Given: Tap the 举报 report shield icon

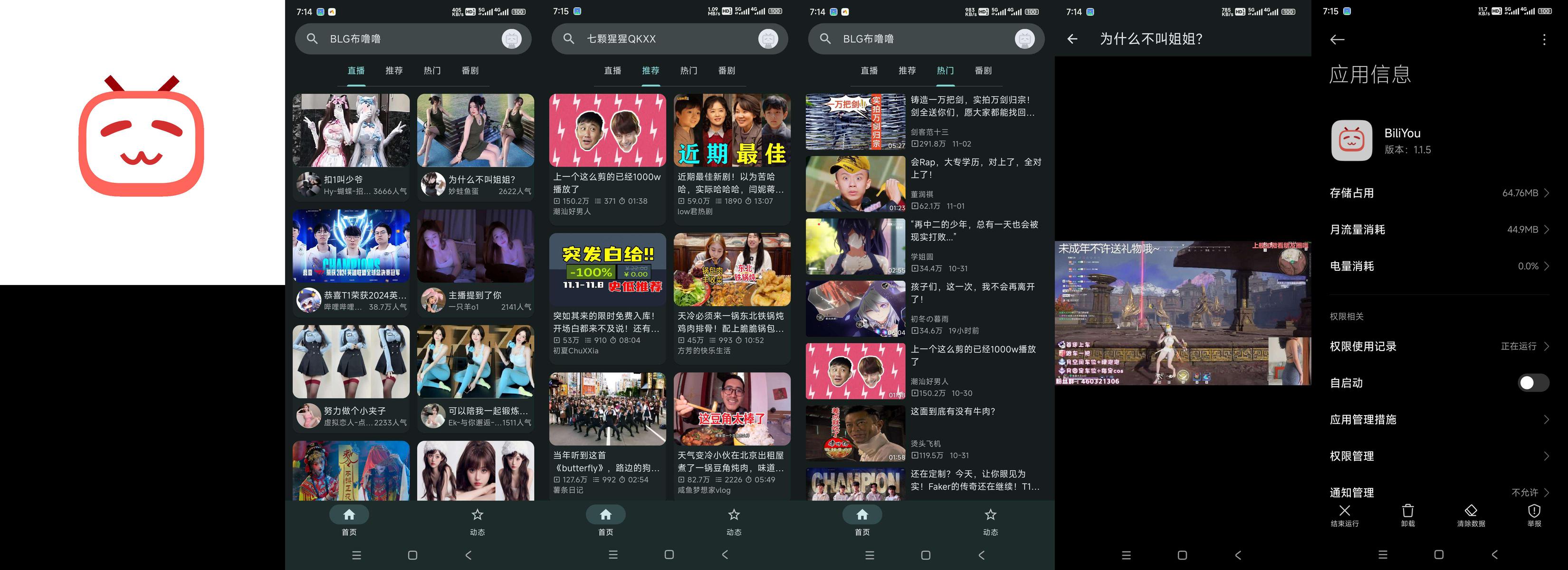Looking at the screenshot, I should tap(1534, 512).
